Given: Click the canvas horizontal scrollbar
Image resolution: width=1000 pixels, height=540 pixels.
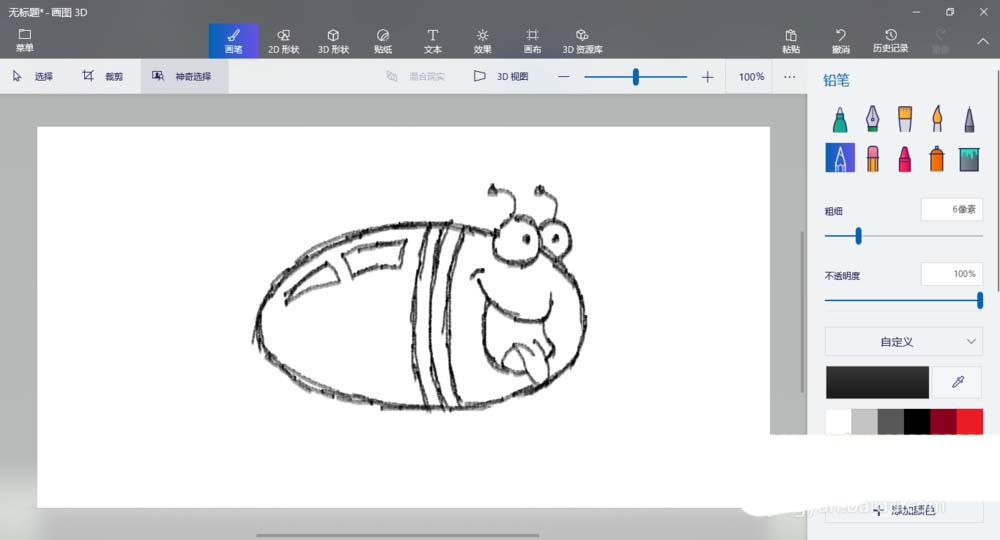Looking at the screenshot, I should pyautogui.click(x=397, y=536).
